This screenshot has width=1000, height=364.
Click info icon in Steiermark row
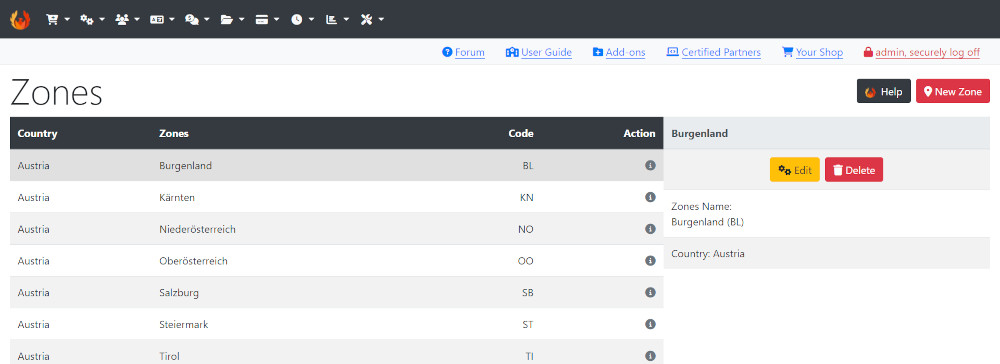(x=651, y=324)
